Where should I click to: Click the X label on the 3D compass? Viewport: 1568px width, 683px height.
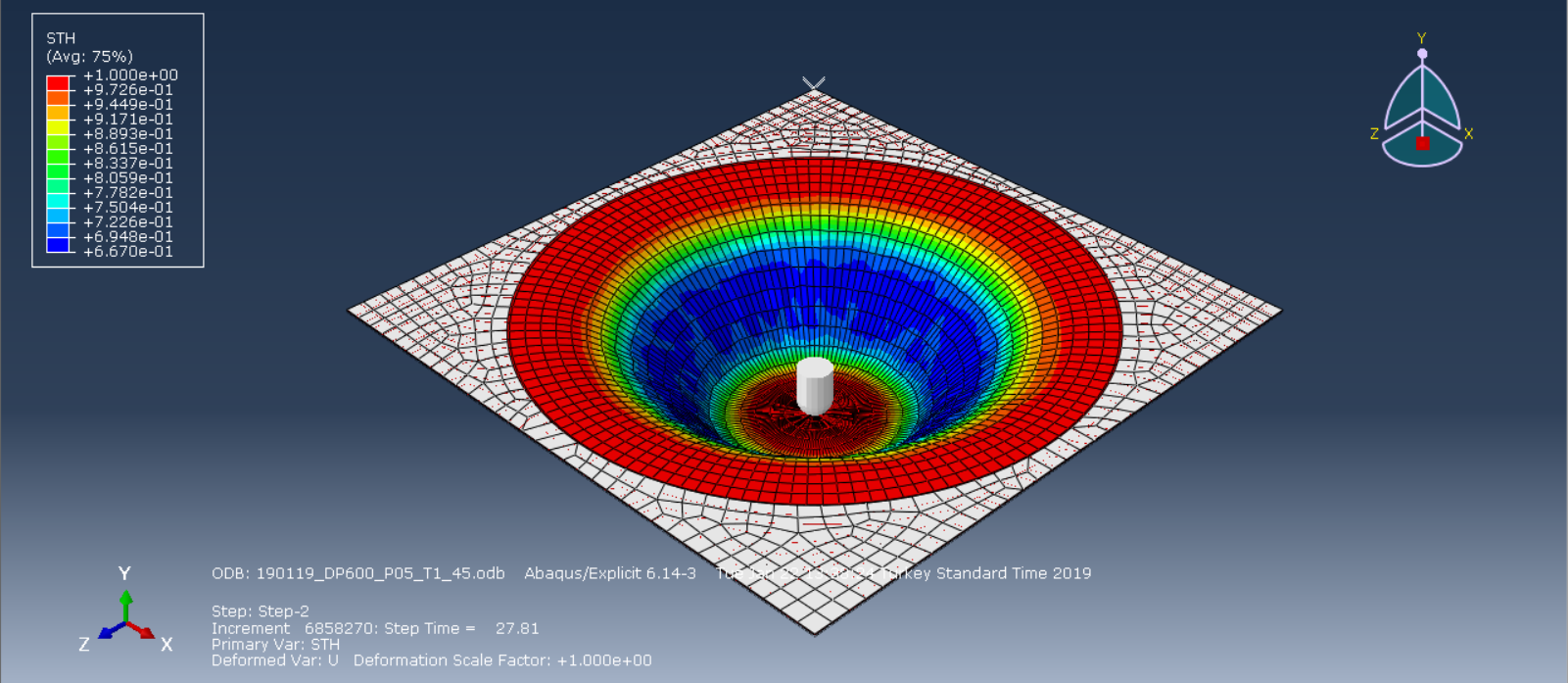tap(1468, 134)
